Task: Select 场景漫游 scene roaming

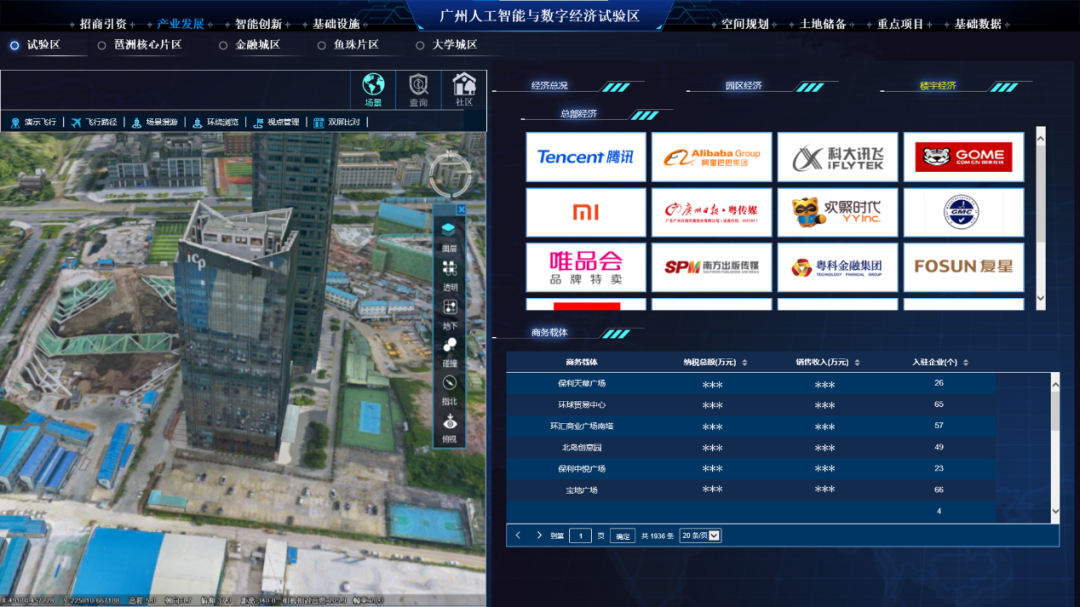Action: (x=154, y=122)
